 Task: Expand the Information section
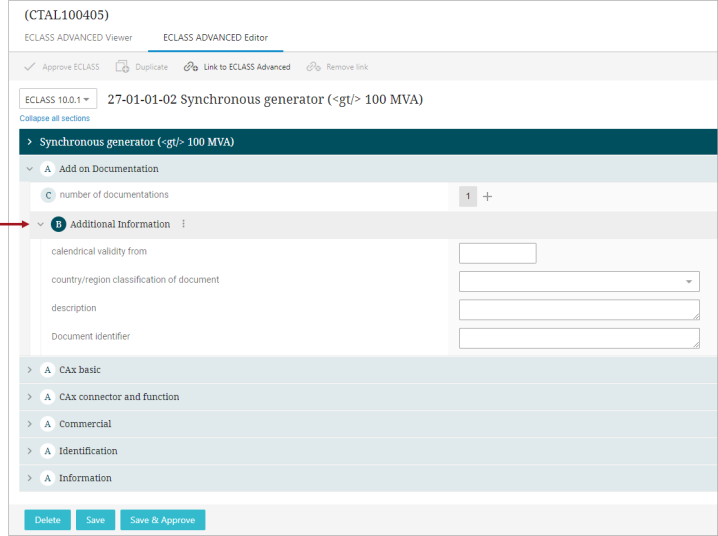point(30,478)
